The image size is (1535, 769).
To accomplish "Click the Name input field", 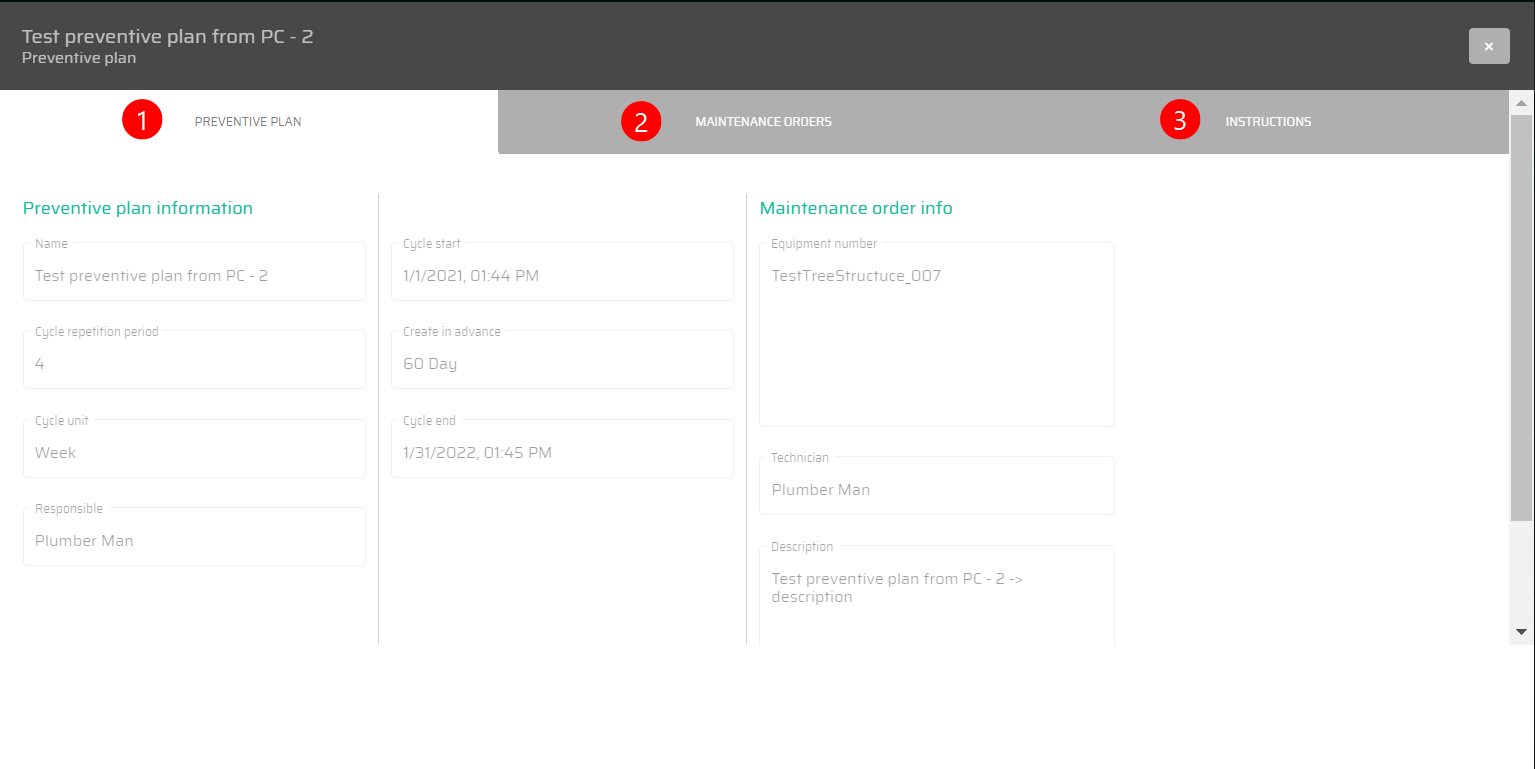I will point(194,276).
